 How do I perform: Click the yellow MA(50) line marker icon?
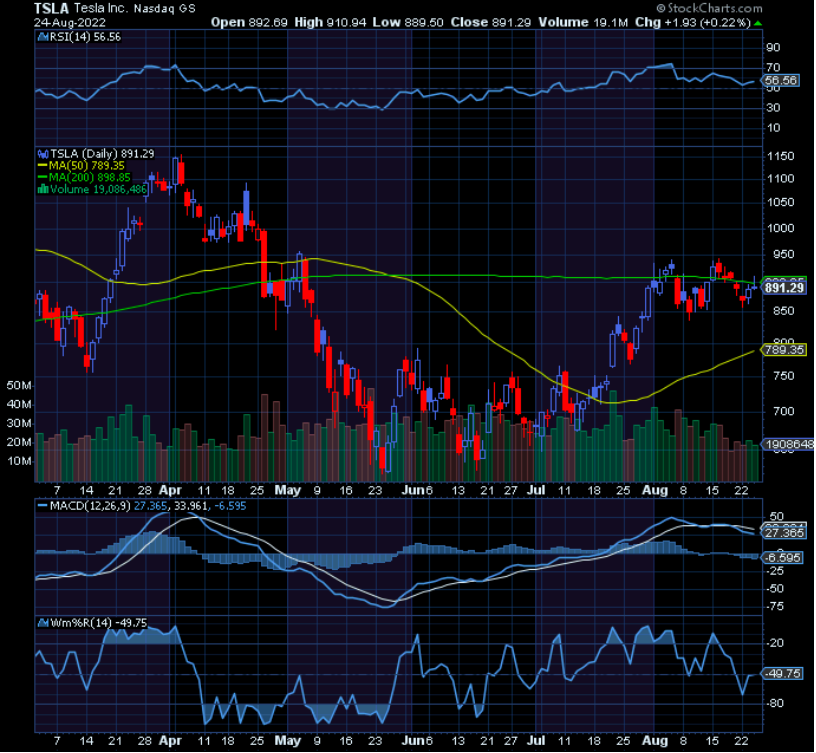[x=42, y=166]
